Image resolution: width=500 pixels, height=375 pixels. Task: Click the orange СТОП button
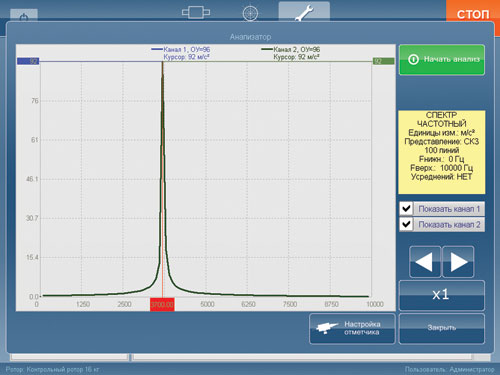point(473,13)
